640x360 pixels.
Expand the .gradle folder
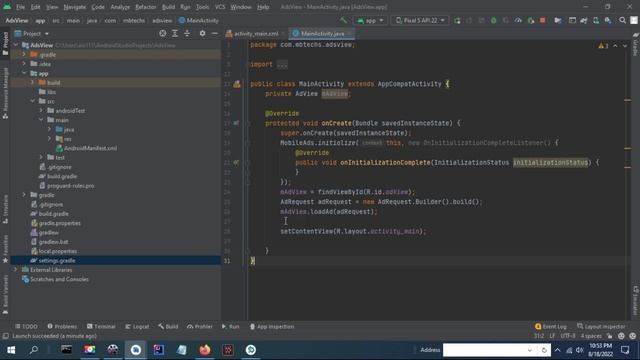[x=24, y=54]
